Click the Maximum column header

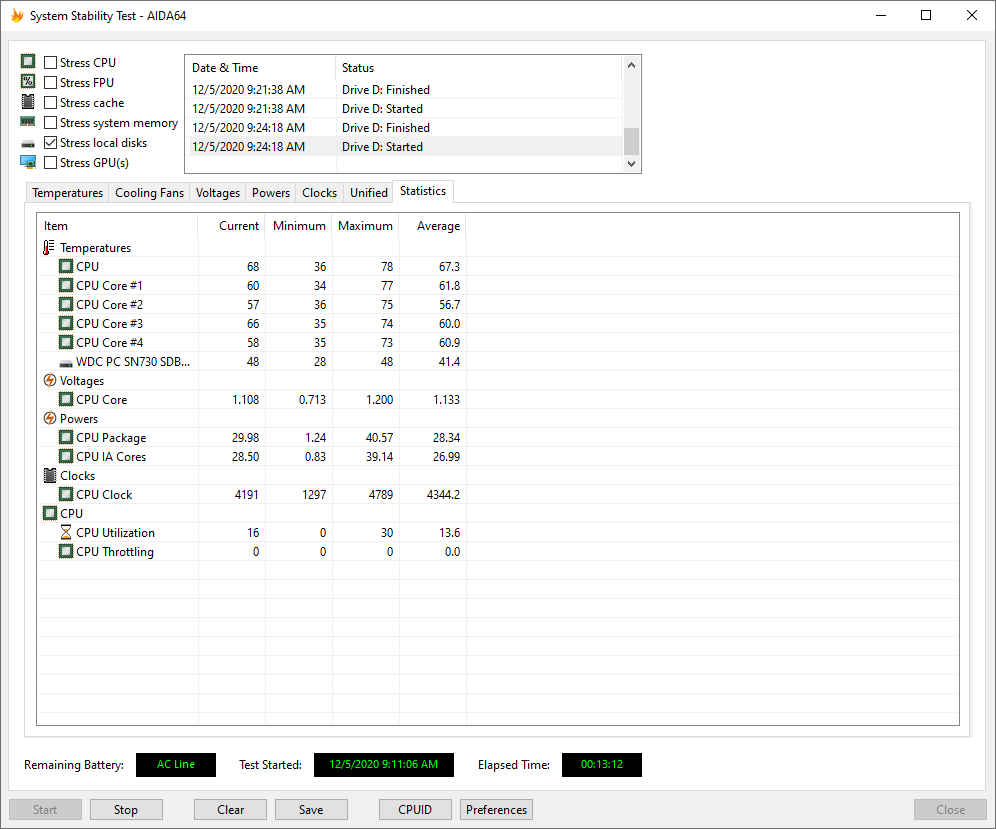(365, 226)
